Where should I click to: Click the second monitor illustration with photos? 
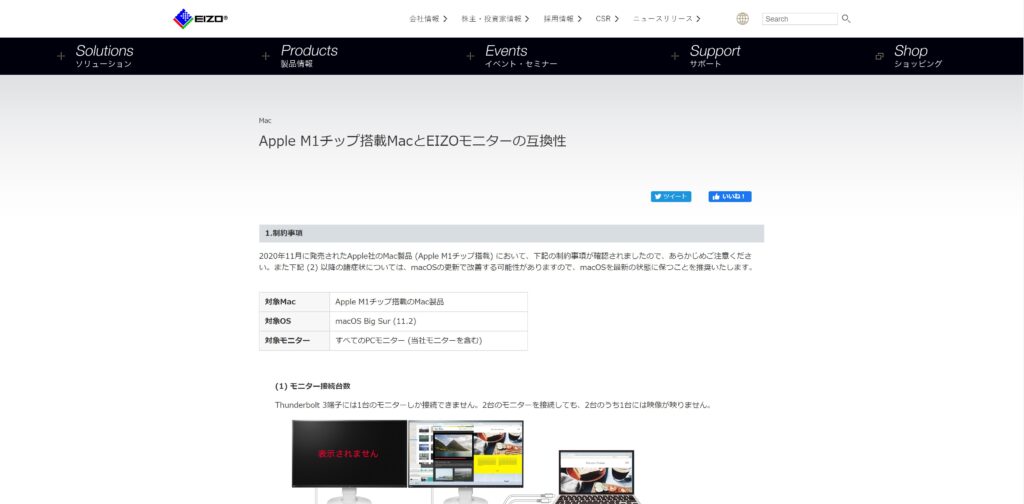[466, 453]
